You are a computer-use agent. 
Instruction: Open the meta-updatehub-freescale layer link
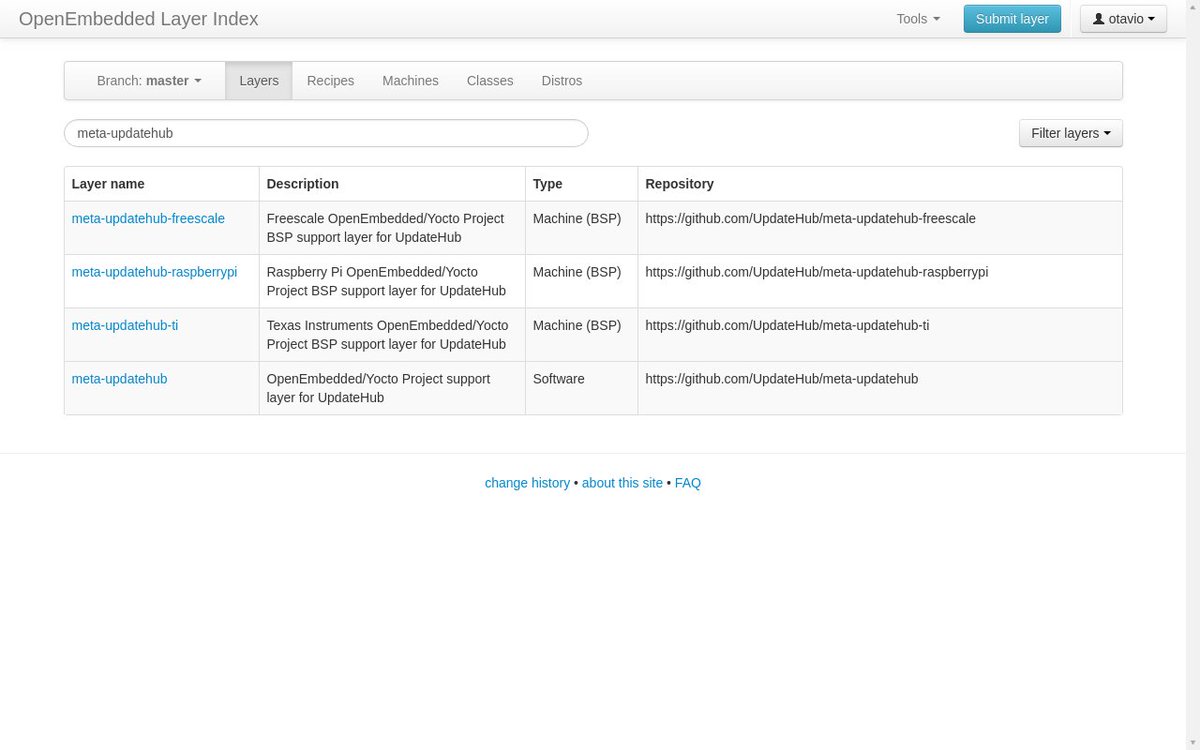148,218
